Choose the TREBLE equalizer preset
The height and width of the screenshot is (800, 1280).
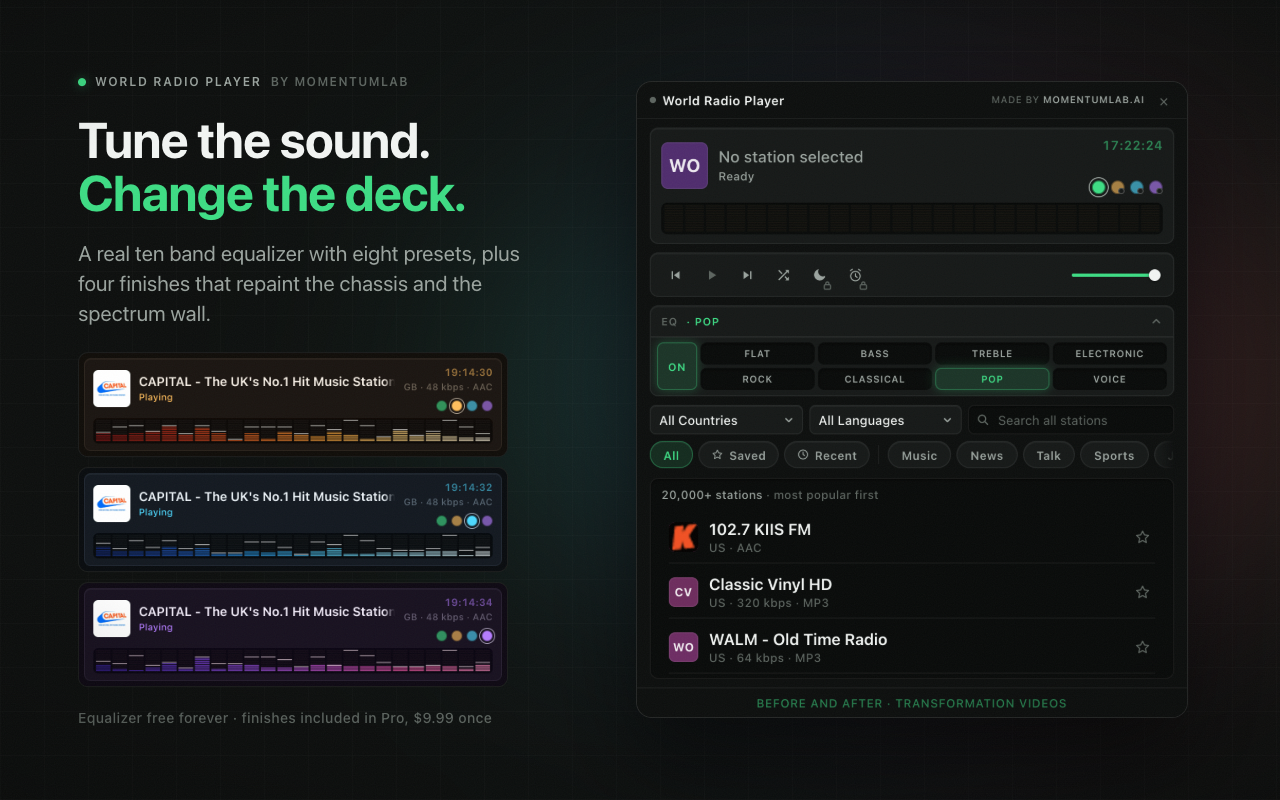(992, 354)
